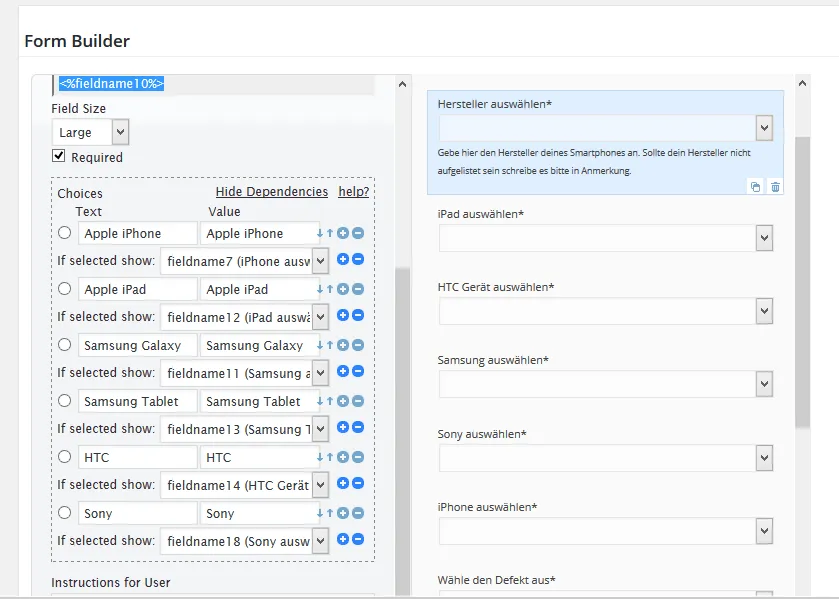Viewport: 839px width, 599px height.
Task: Move Apple iPhone choice up arrow
Action: (330, 233)
